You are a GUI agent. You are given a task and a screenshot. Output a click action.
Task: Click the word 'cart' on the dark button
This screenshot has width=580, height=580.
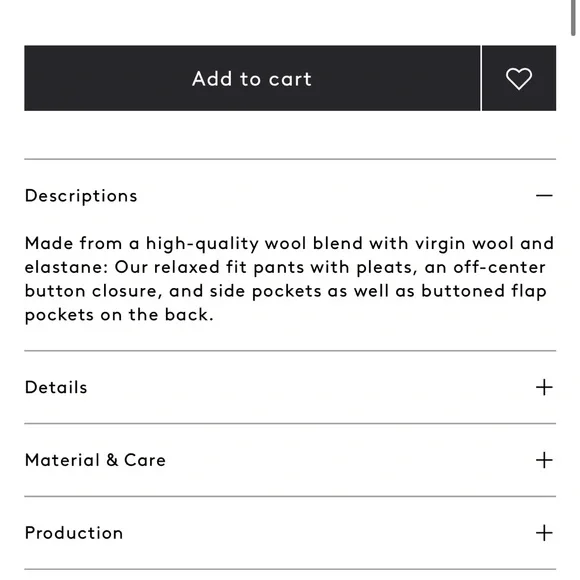pyautogui.click(x=290, y=79)
